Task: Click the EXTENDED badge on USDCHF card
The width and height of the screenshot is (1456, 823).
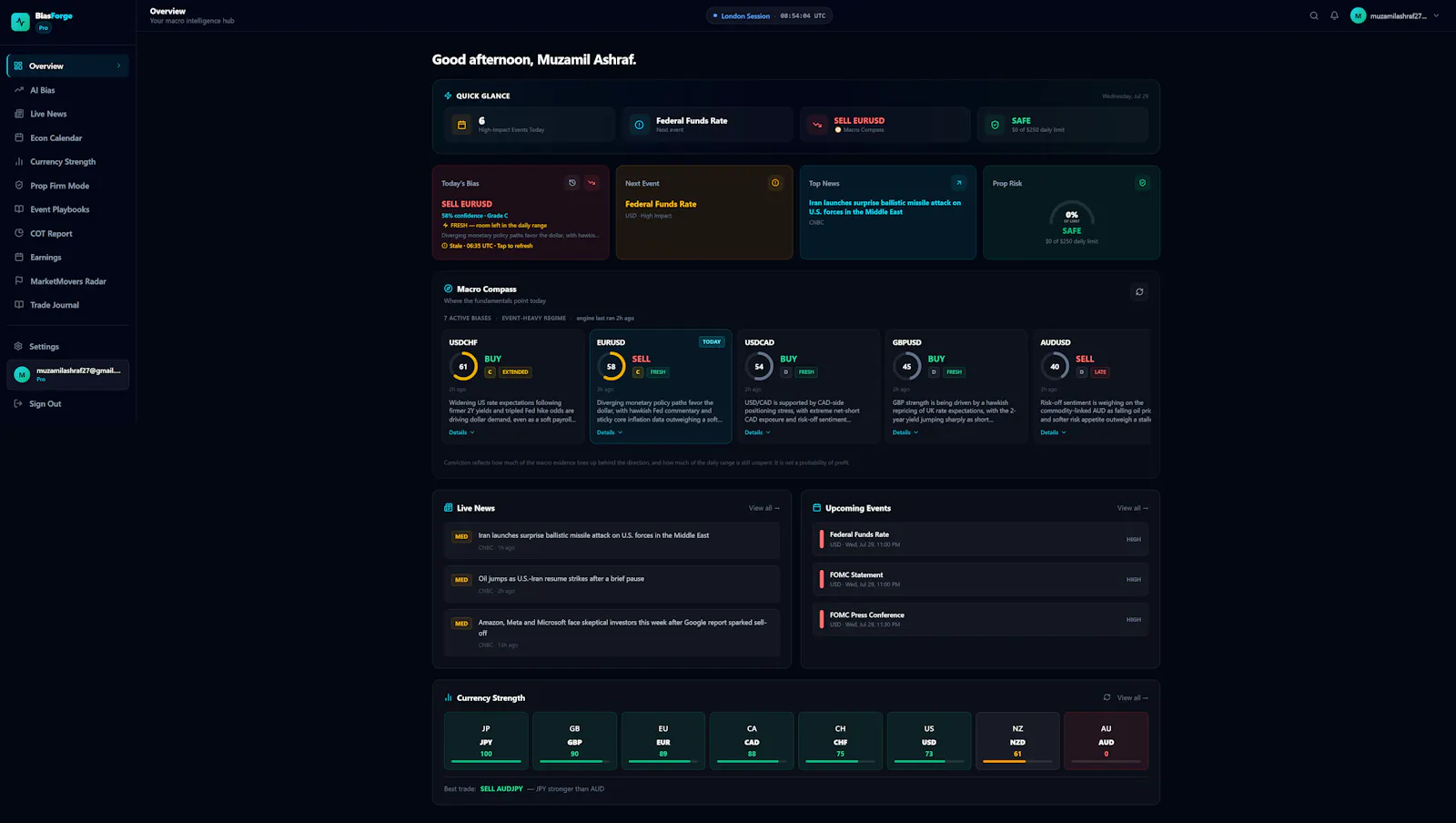Action: (x=515, y=372)
